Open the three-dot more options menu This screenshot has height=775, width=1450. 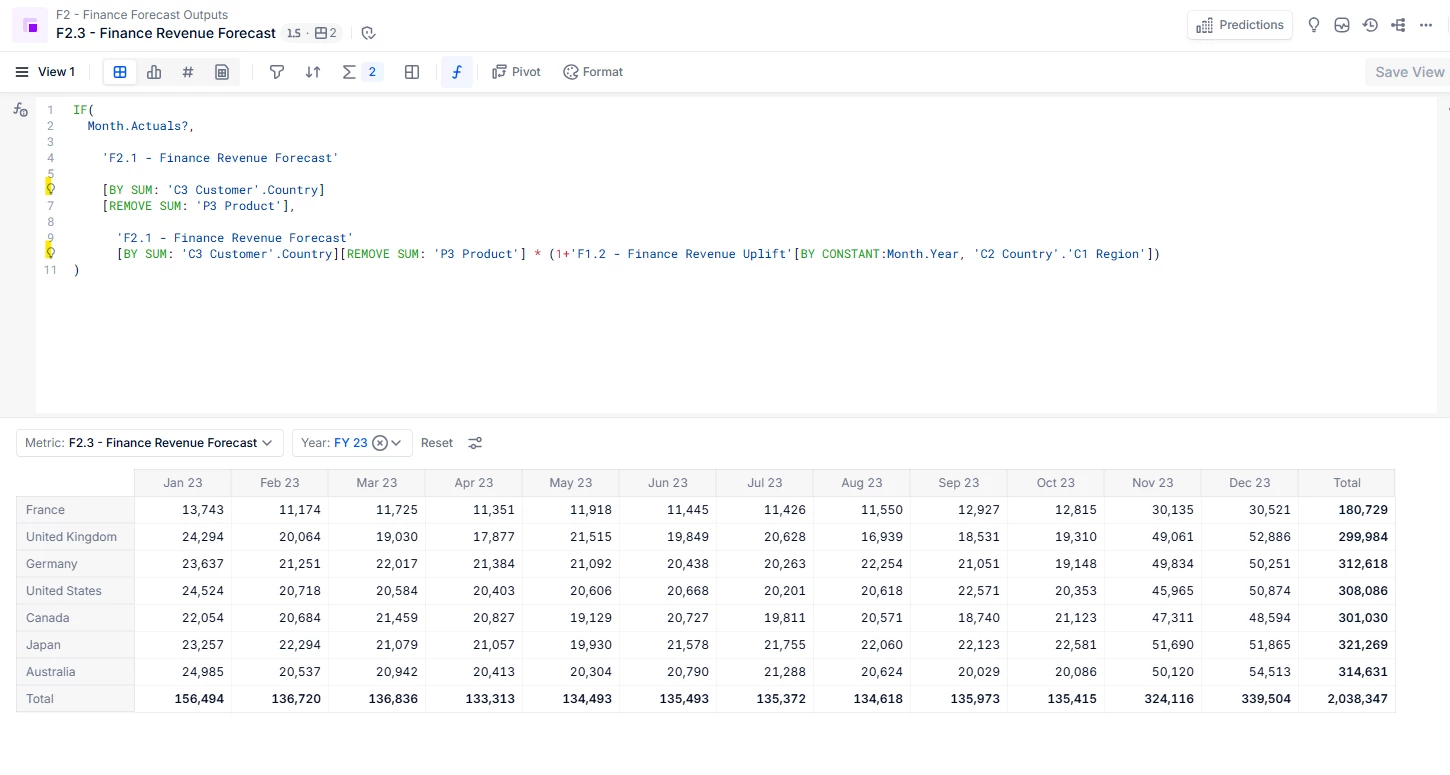(1426, 25)
